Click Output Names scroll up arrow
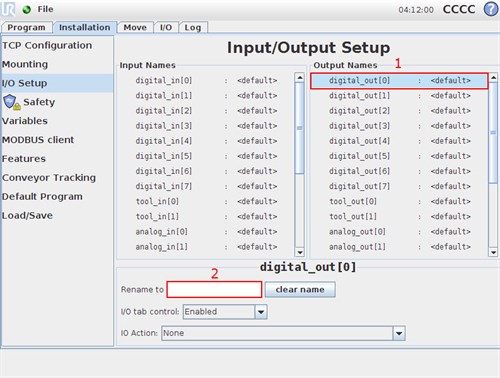Screen dimensions: 500x378 tap(493, 78)
